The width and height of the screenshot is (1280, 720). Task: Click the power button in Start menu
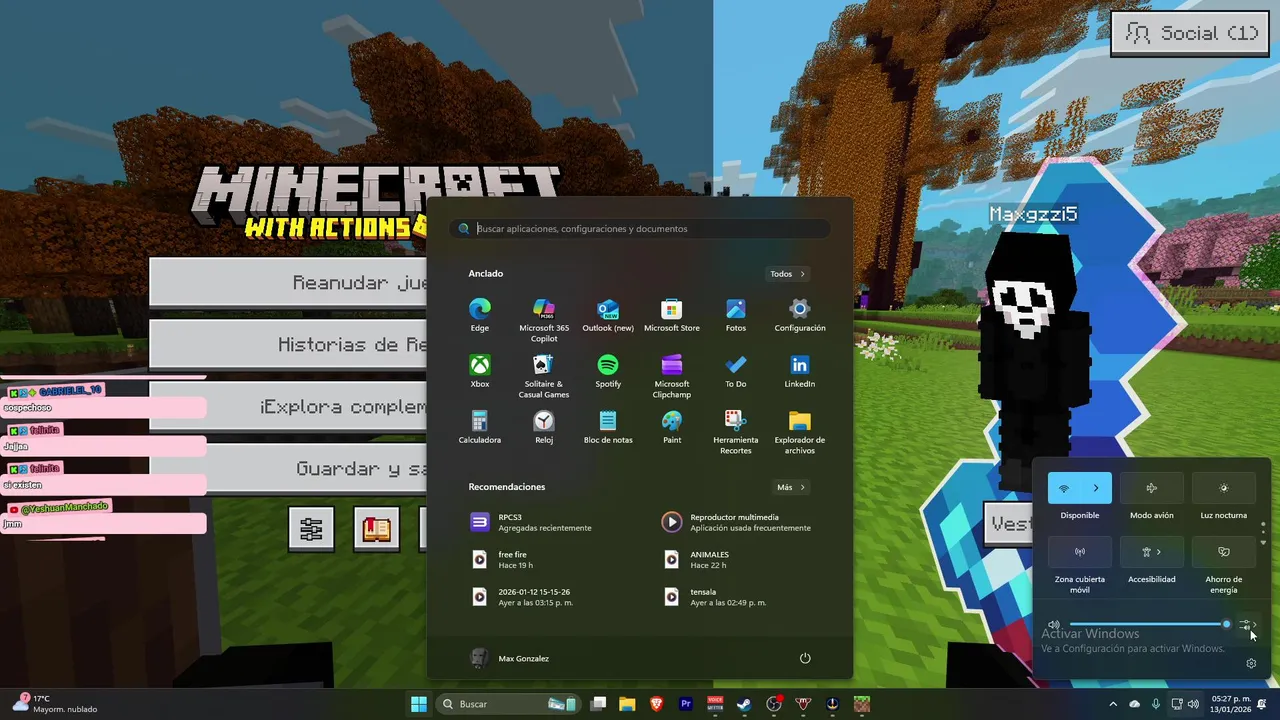click(805, 658)
